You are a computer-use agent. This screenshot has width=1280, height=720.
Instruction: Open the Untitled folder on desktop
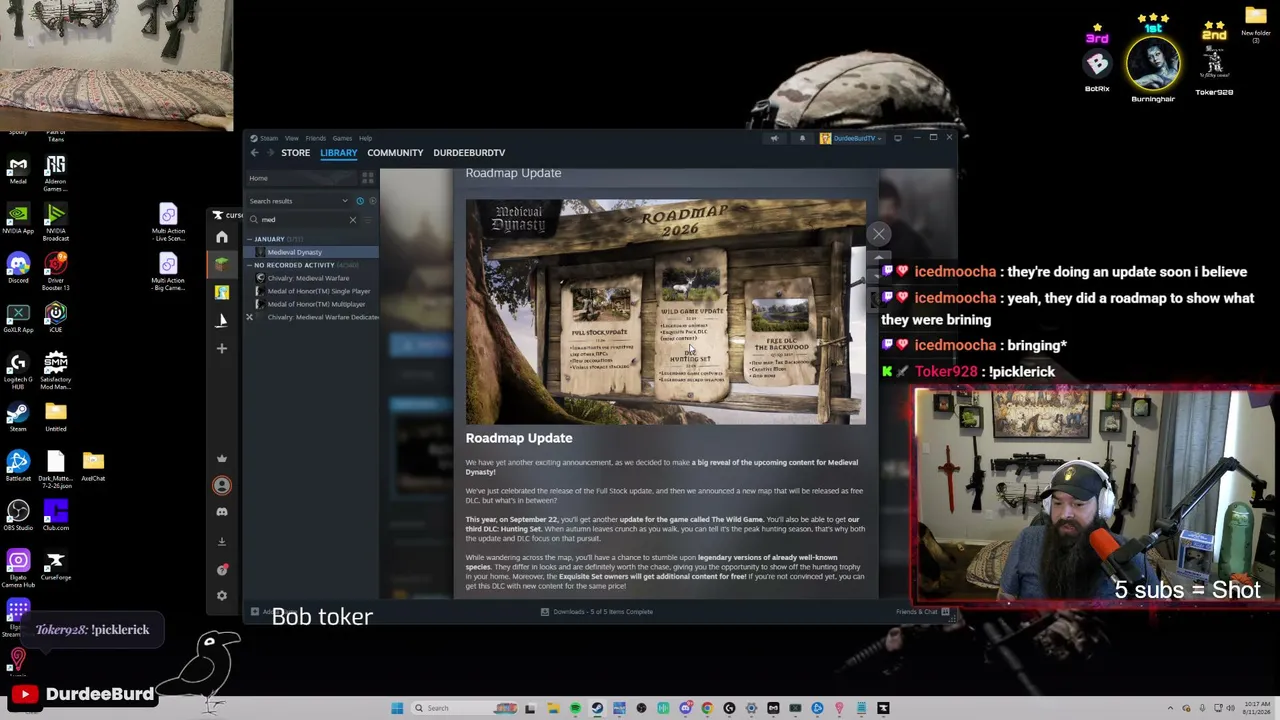tap(56, 416)
